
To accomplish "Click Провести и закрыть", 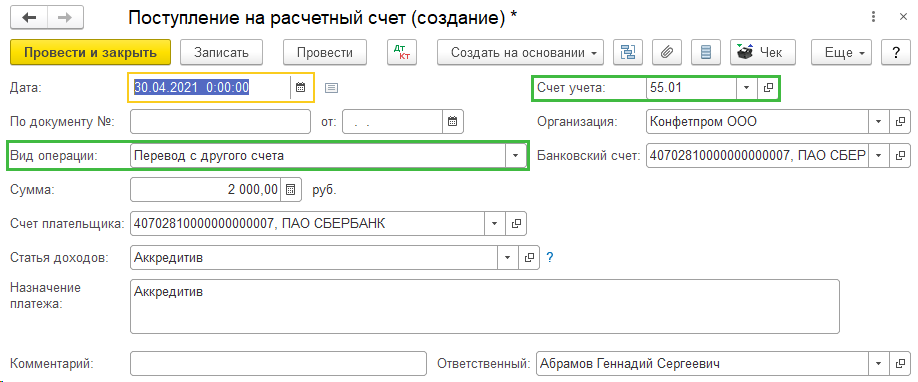I will point(90,52).
